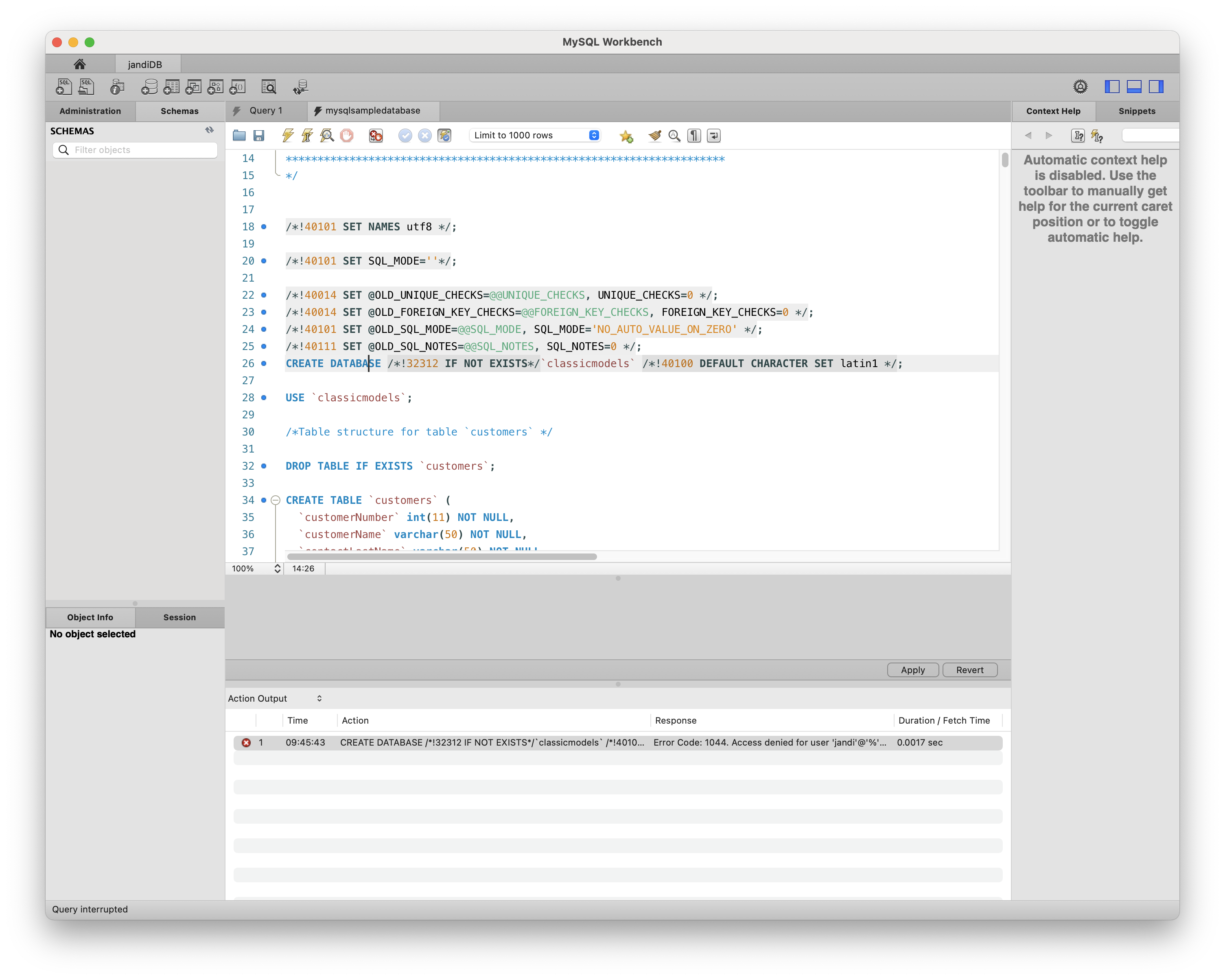This screenshot has width=1225, height=980.
Task: Place cursor on USE `classicmodels` line
Action: tap(349, 398)
